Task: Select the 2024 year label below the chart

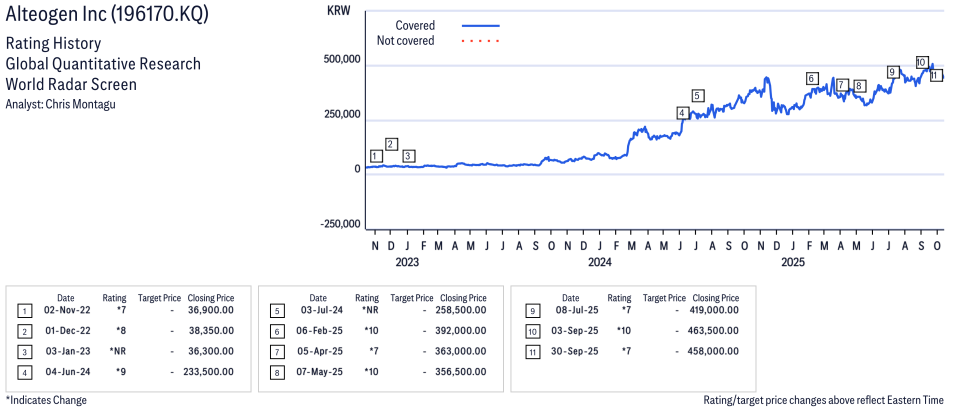Action: (599, 262)
